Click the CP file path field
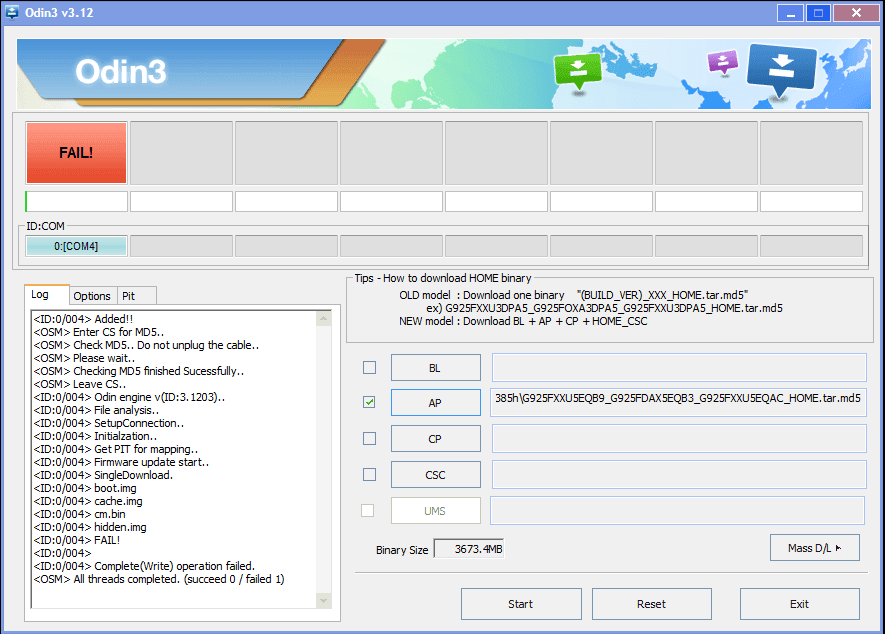The height and width of the screenshot is (634, 885). pyautogui.click(x=679, y=439)
